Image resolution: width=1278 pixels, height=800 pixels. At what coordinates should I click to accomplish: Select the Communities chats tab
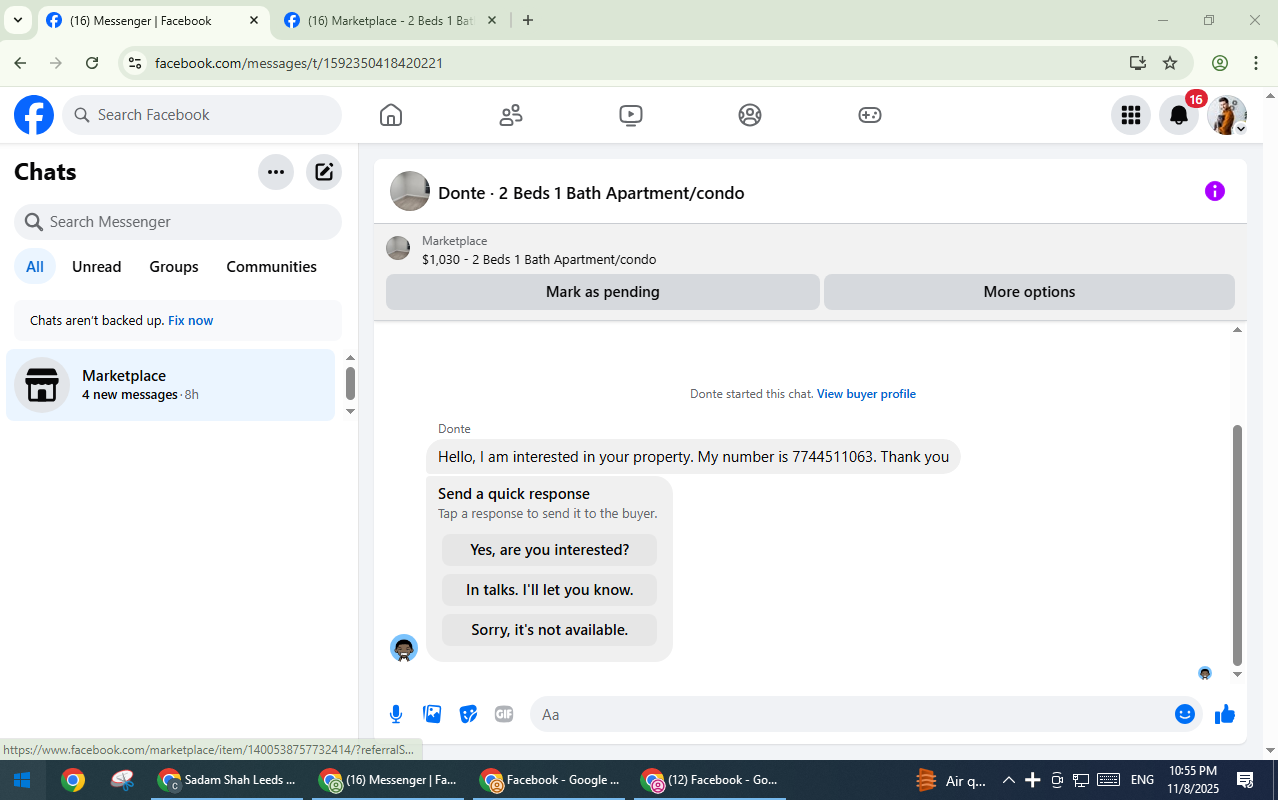271,267
